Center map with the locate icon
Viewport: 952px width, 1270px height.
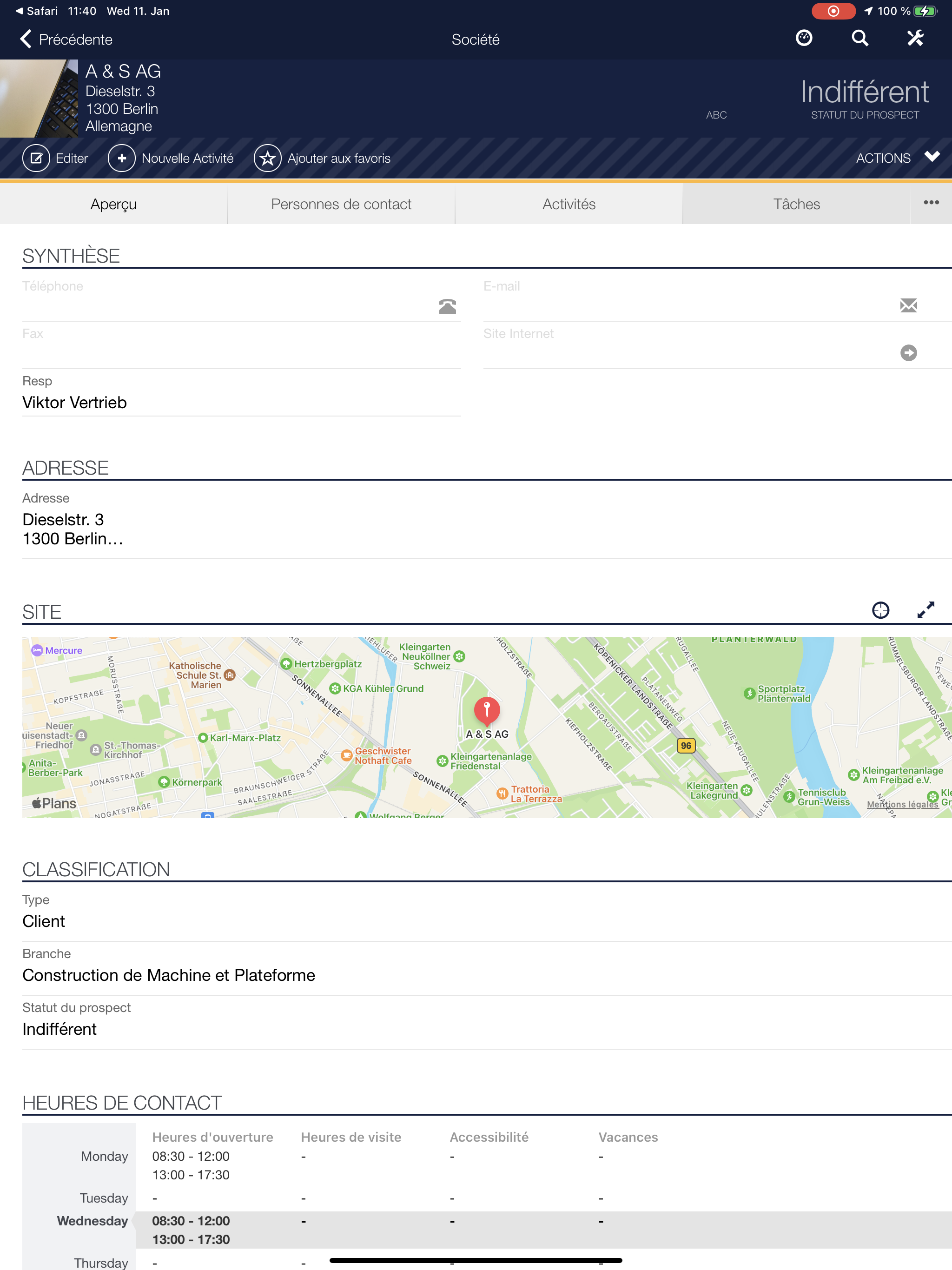pyautogui.click(x=881, y=610)
